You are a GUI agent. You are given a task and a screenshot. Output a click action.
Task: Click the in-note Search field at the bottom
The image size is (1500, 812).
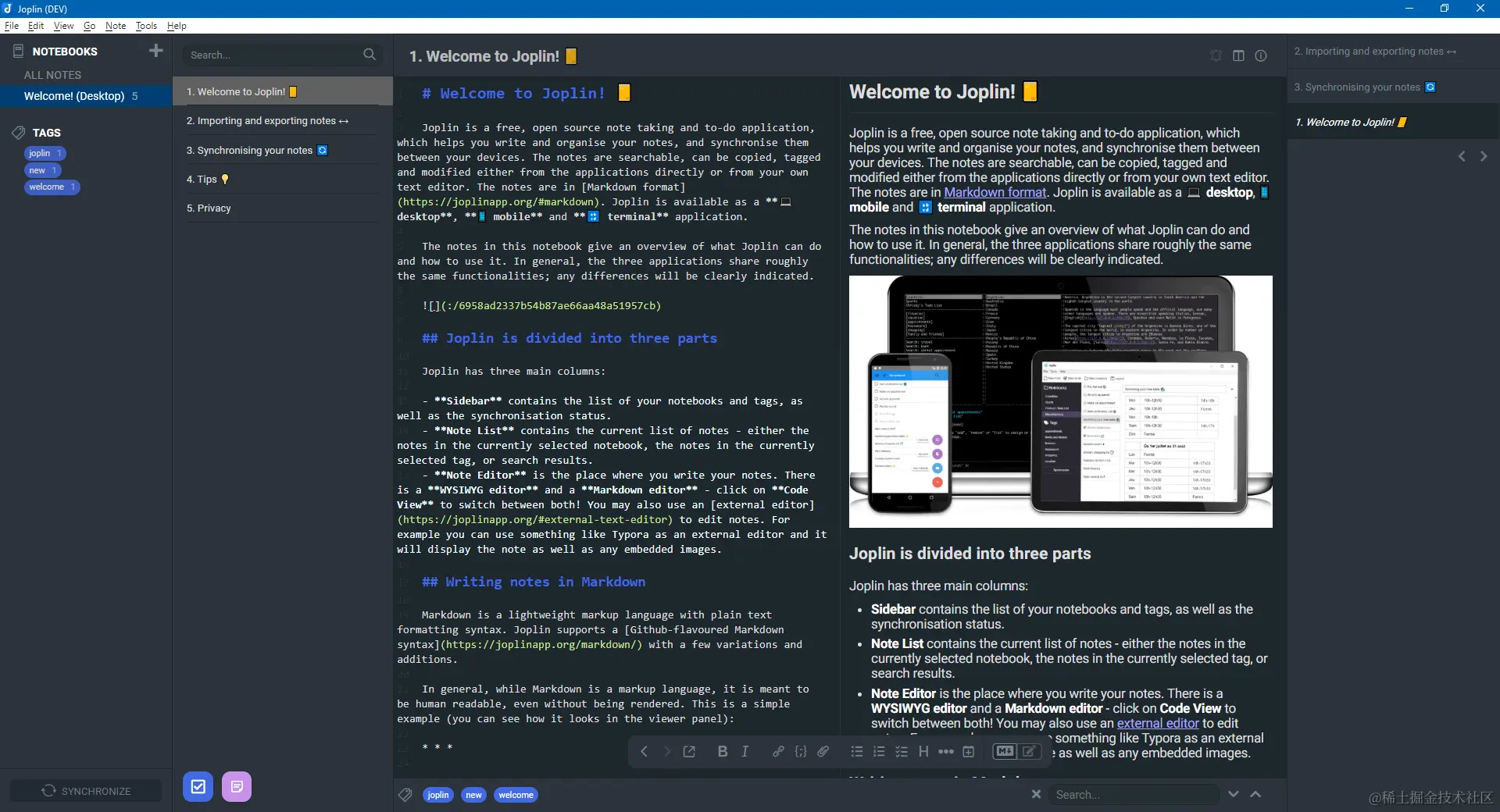1134,794
